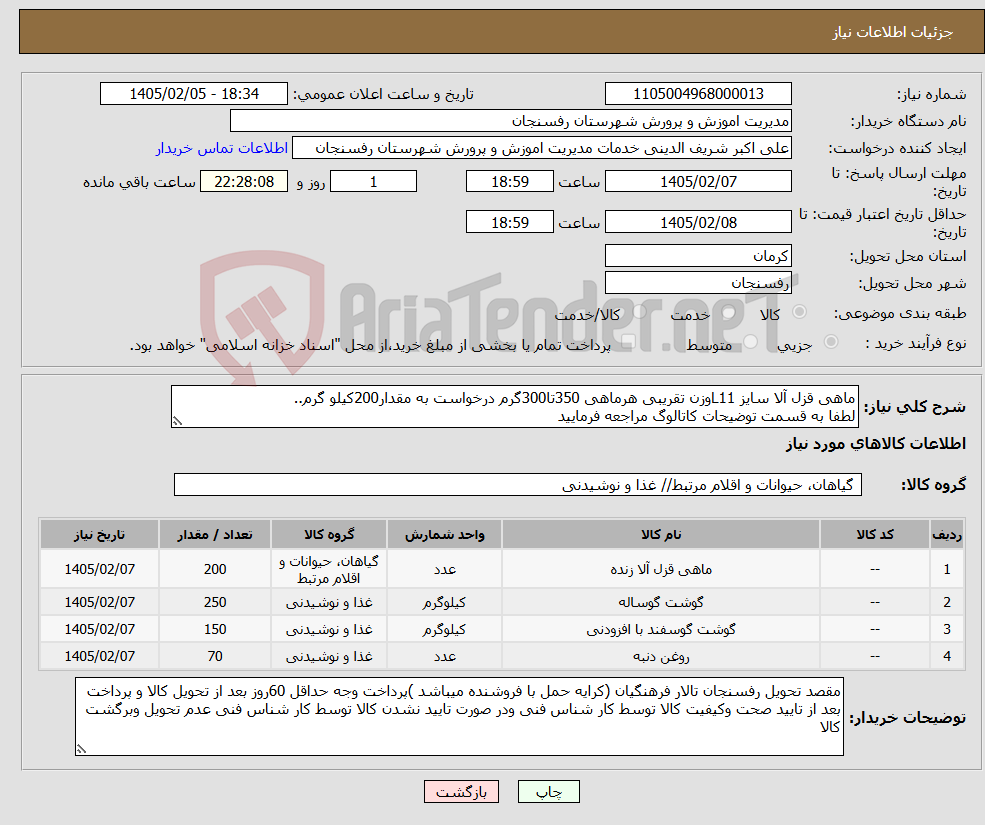The image size is (985, 825).
Task: Click item name گوشت گوساله
Action: point(661,602)
